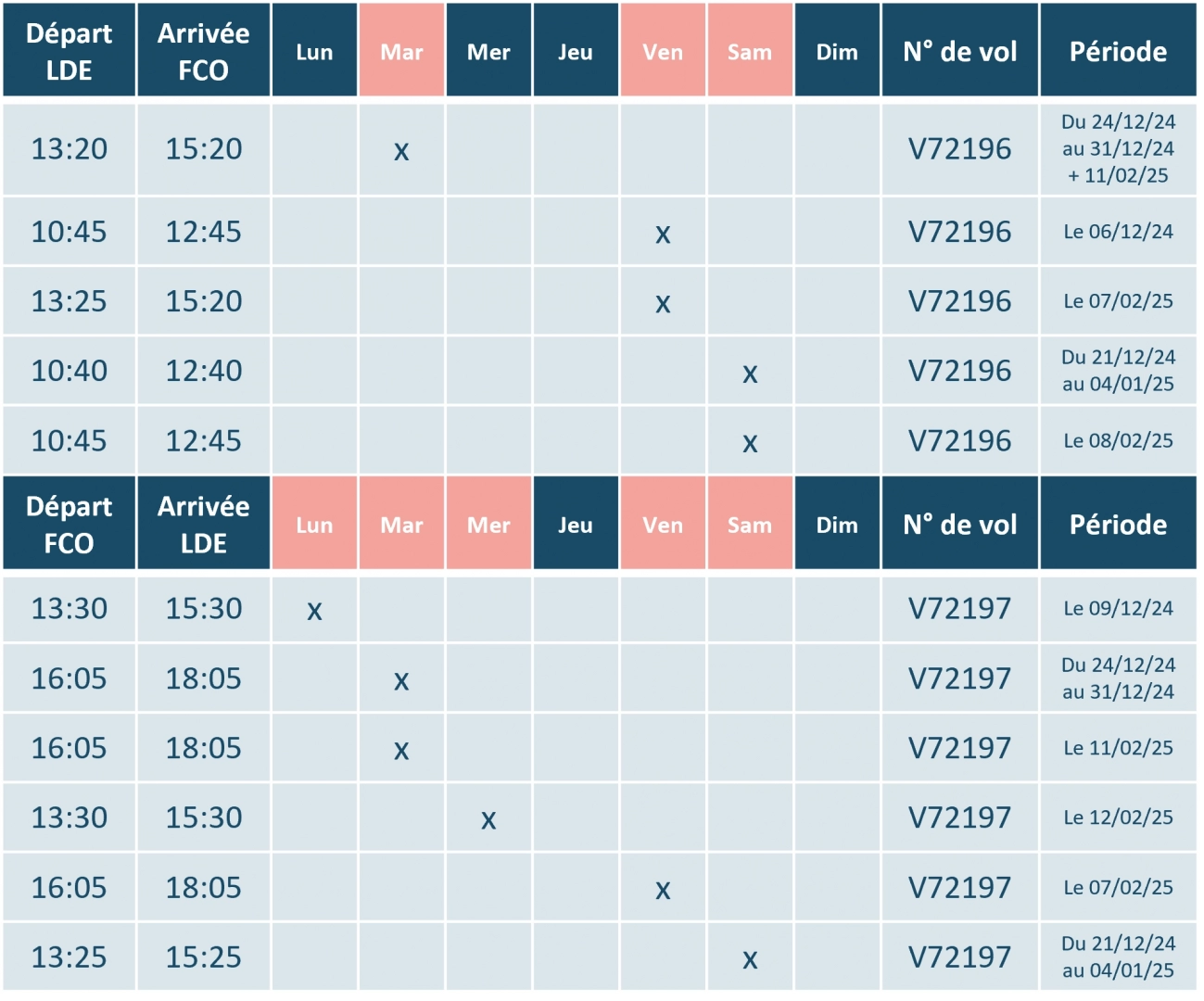
Task: Click the Mar header in LDE departures table
Action: [401, 50]
